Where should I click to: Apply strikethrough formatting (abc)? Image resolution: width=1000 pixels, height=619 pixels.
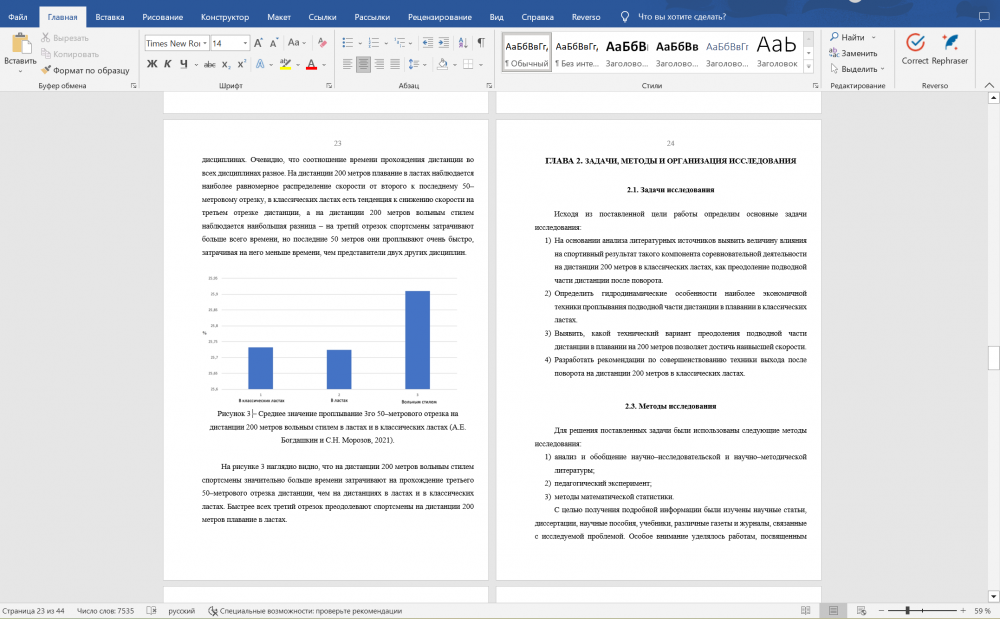click(209, 64)
